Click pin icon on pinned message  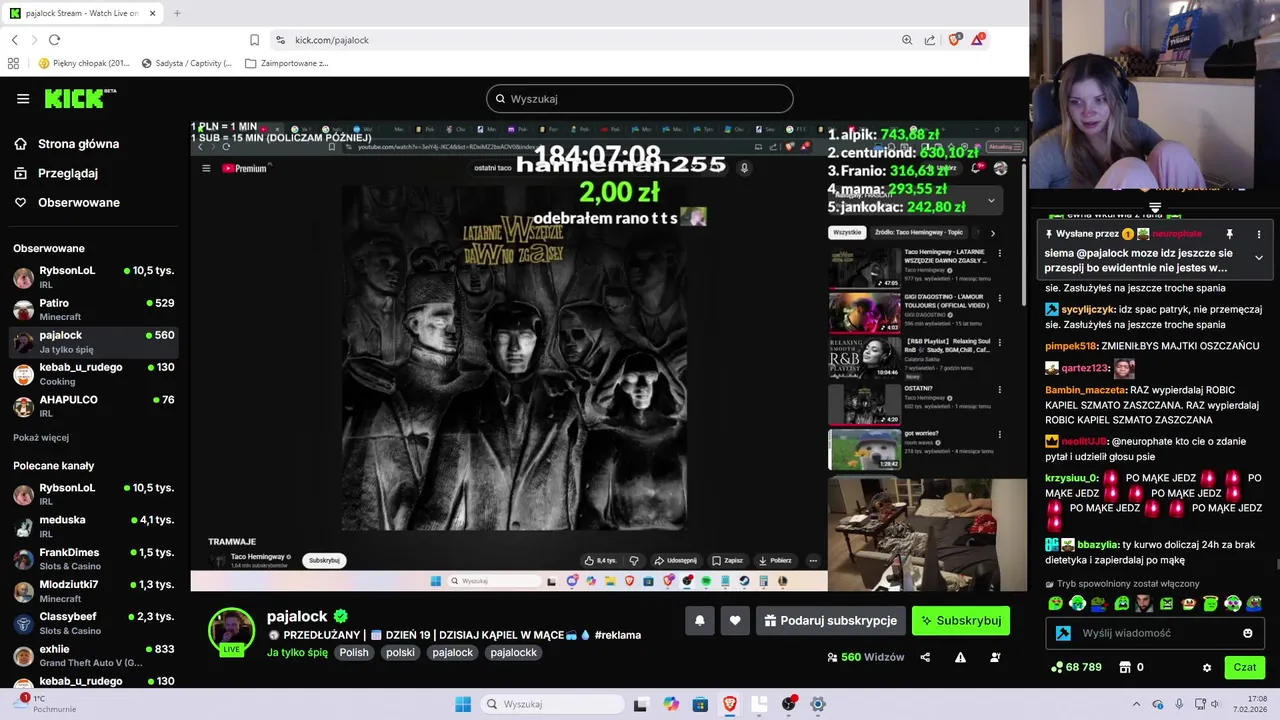(x=1229, y=234)
